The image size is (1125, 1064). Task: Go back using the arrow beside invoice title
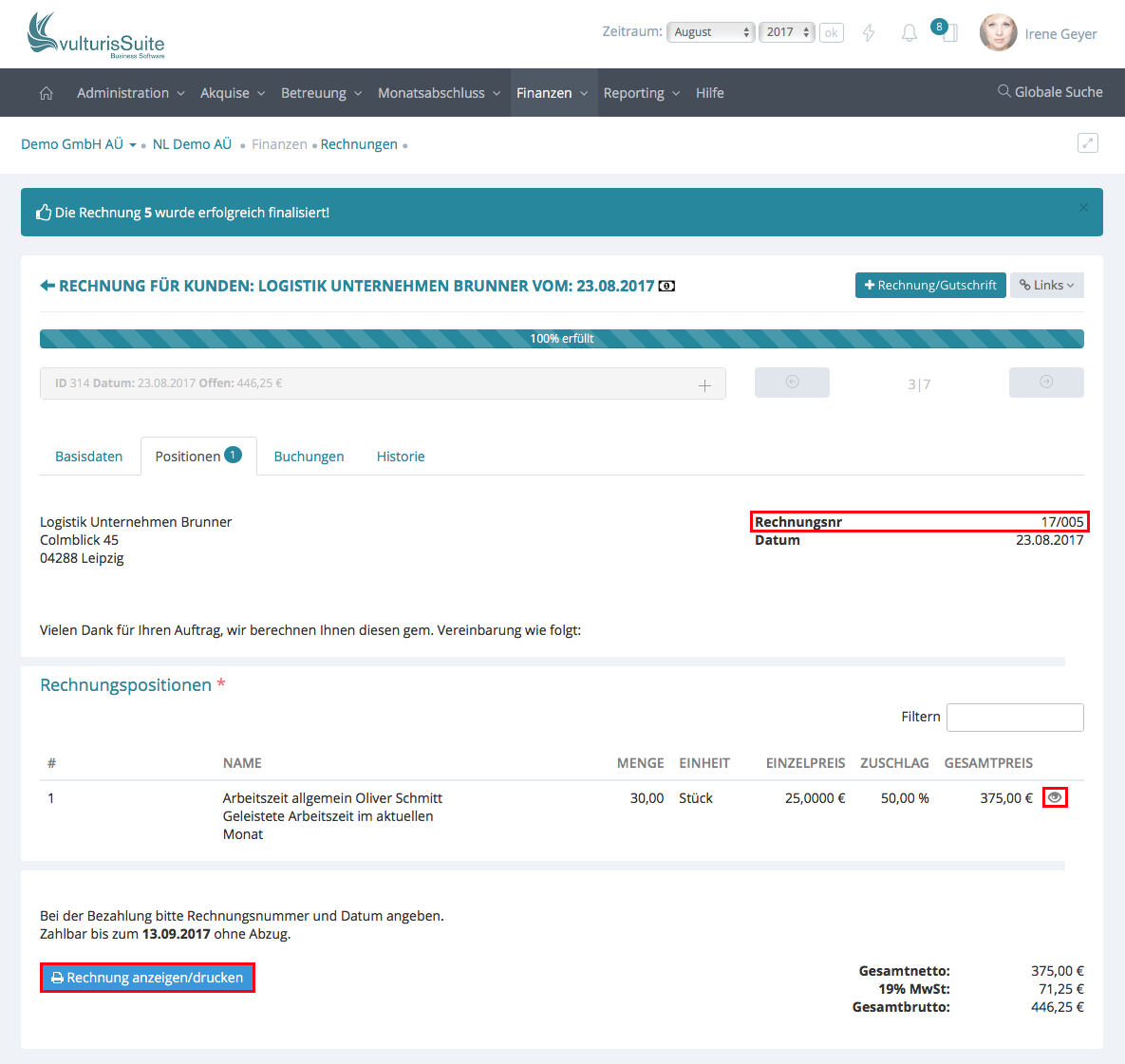(47, 286)
